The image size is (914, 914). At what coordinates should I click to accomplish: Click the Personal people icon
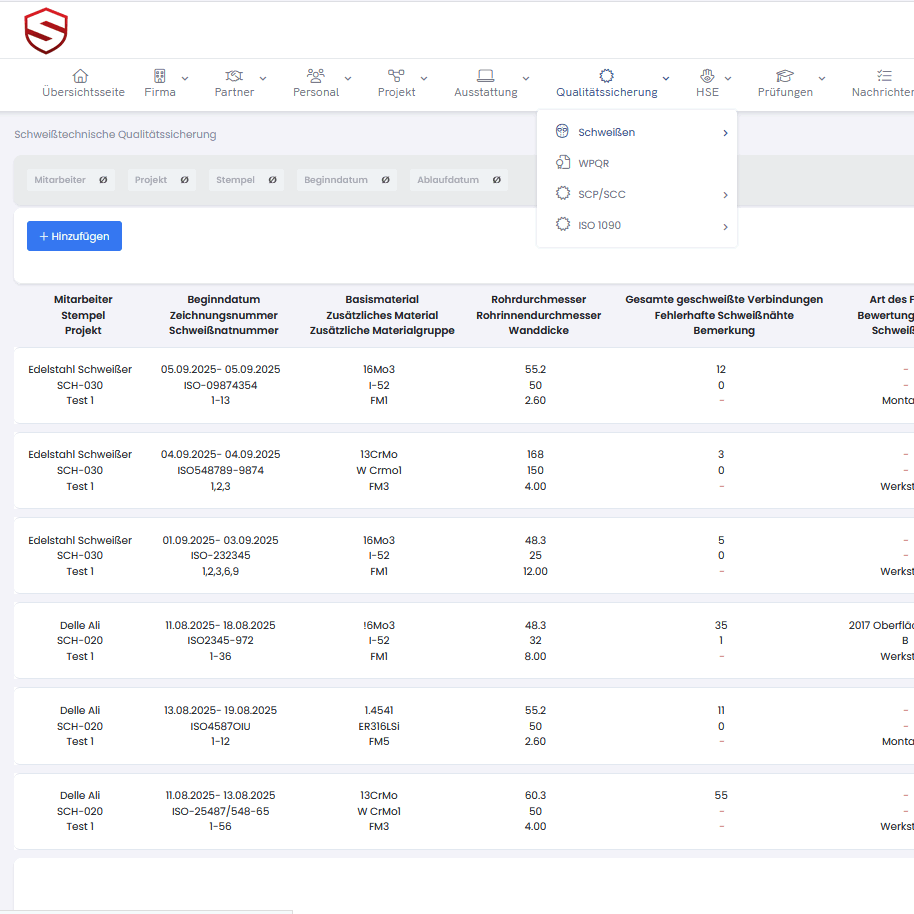316,76
